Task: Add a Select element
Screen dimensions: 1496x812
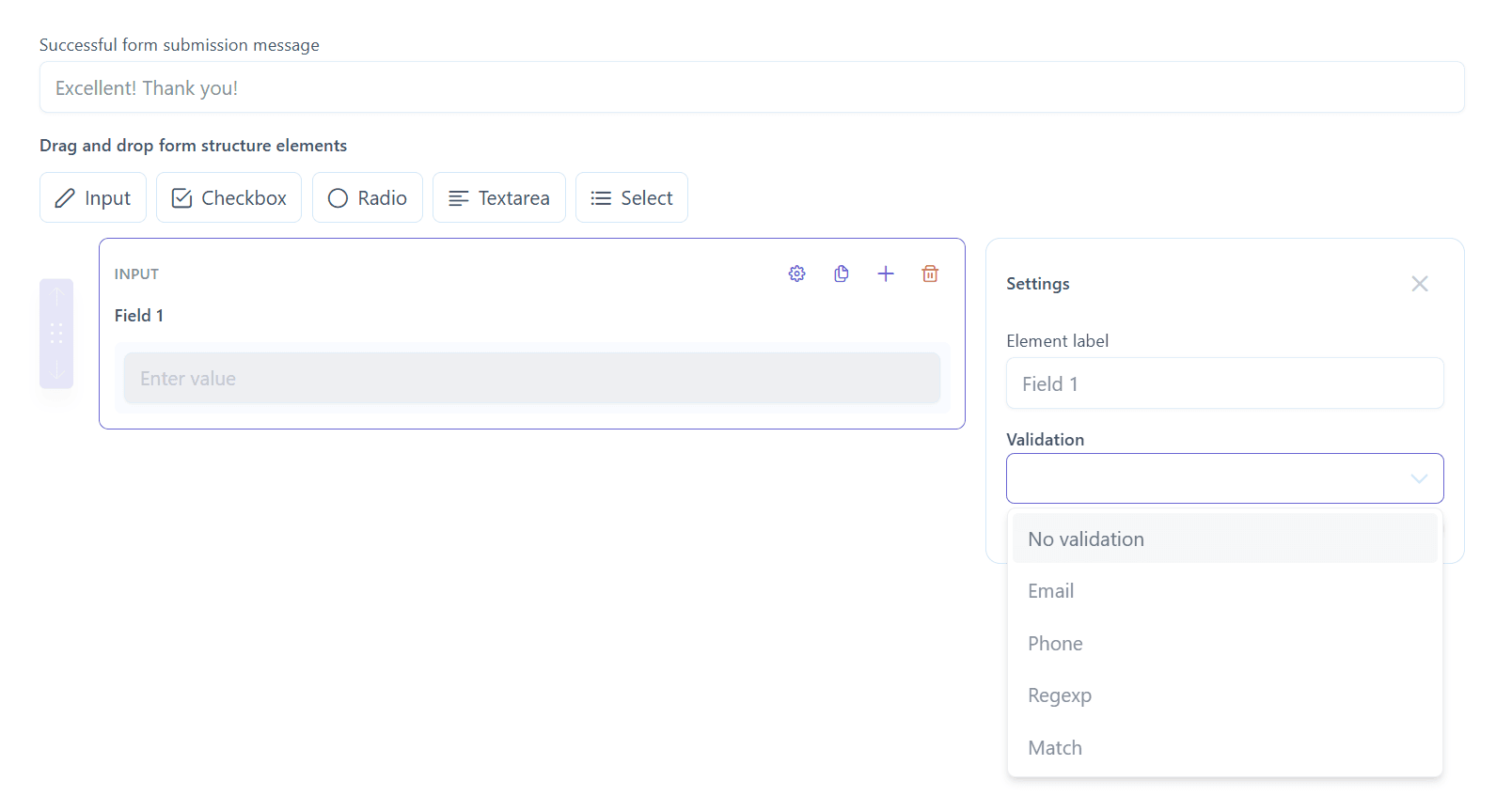Action: (x=632, y=197)
